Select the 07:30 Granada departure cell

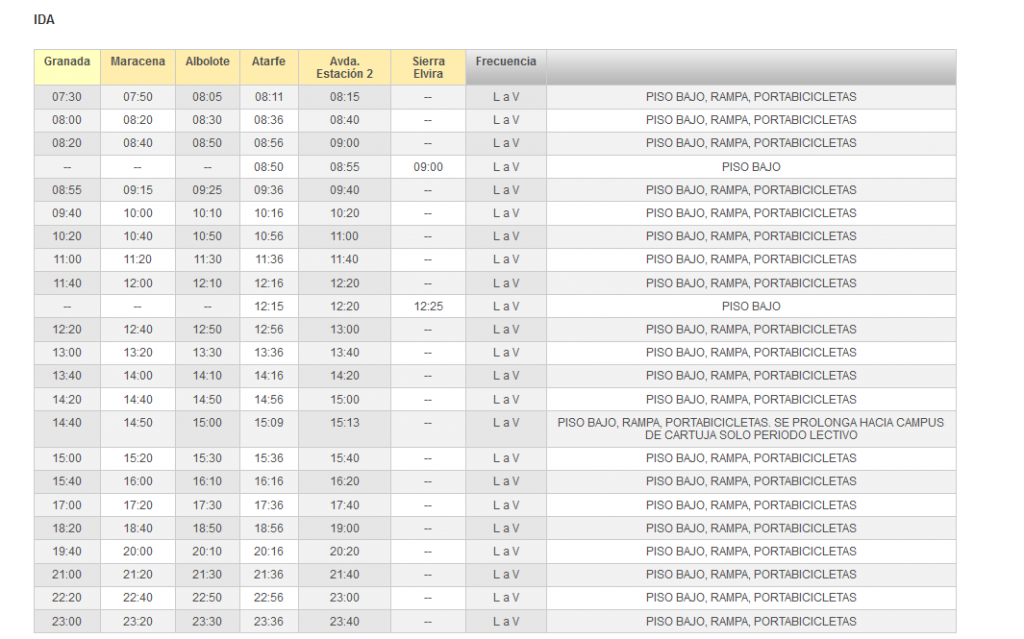coord(67,97)
